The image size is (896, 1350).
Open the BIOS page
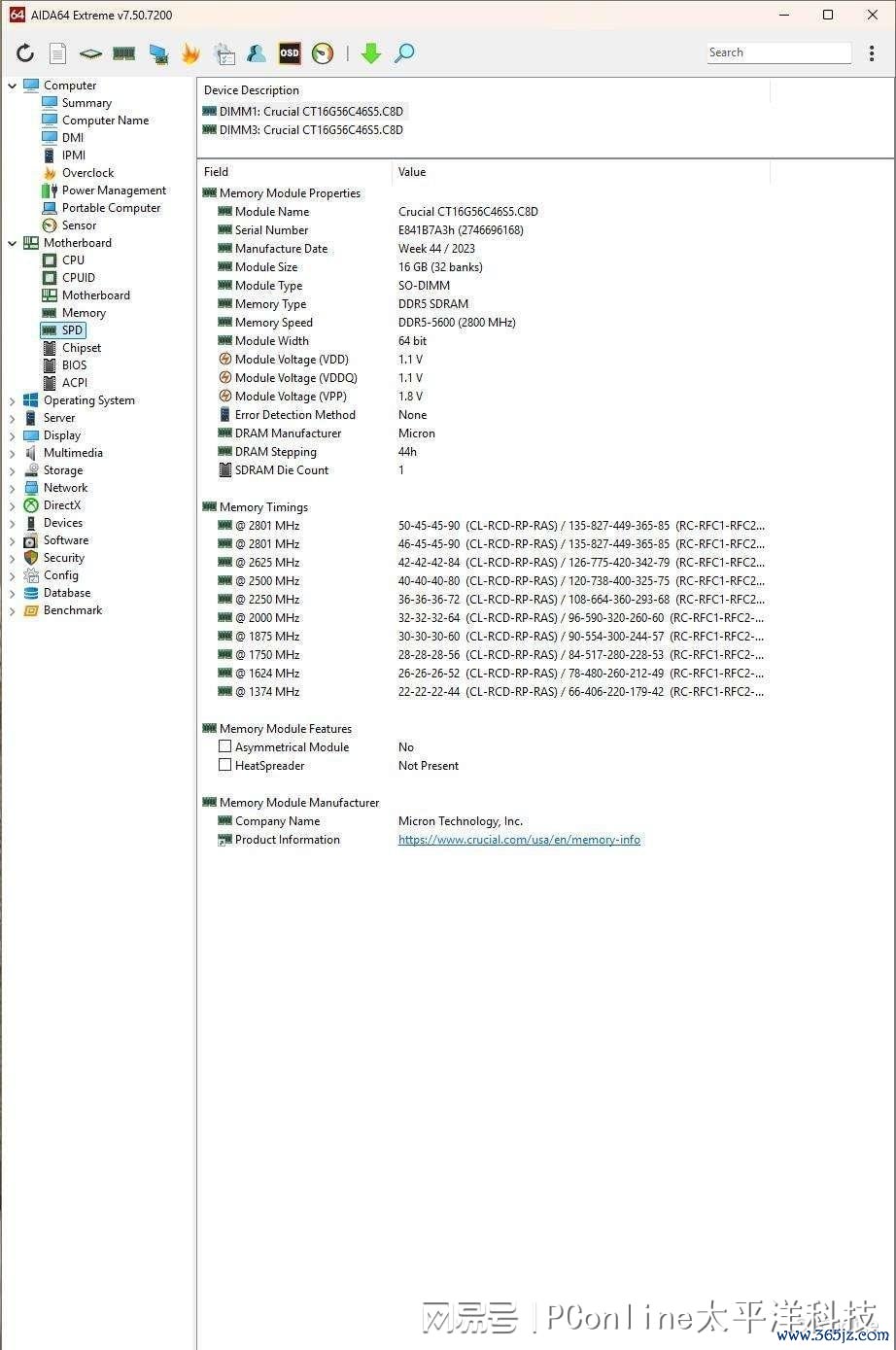click(74, 365)
